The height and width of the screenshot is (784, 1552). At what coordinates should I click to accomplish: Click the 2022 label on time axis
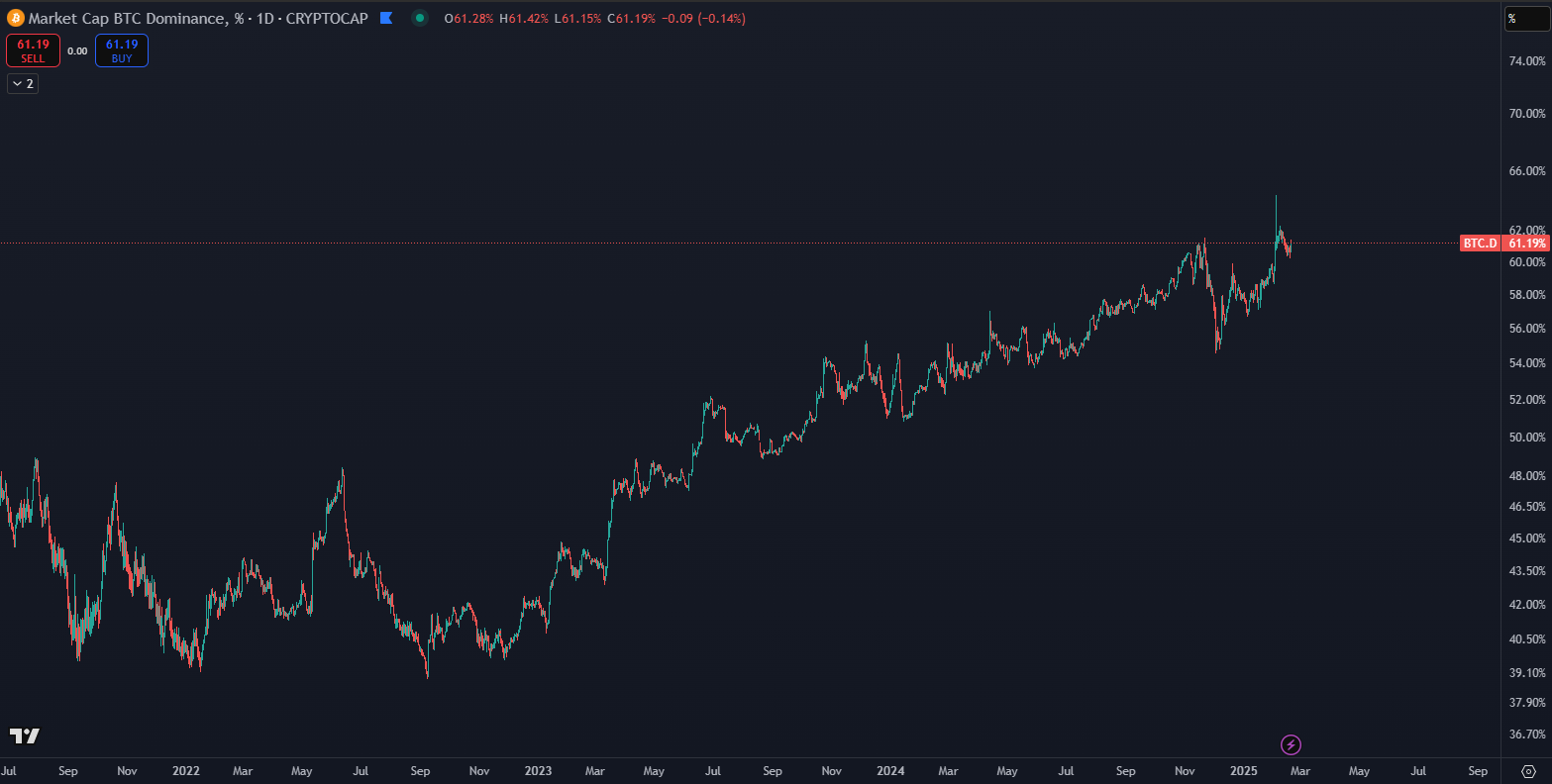(185, 771)
